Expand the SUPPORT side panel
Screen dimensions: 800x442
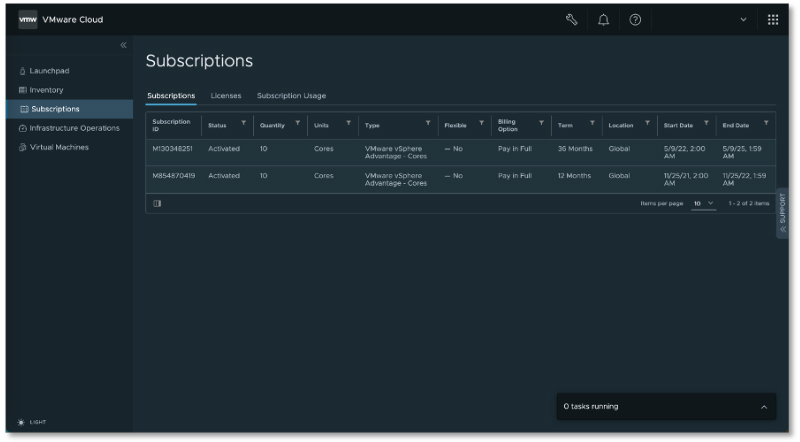coord(782,213)
